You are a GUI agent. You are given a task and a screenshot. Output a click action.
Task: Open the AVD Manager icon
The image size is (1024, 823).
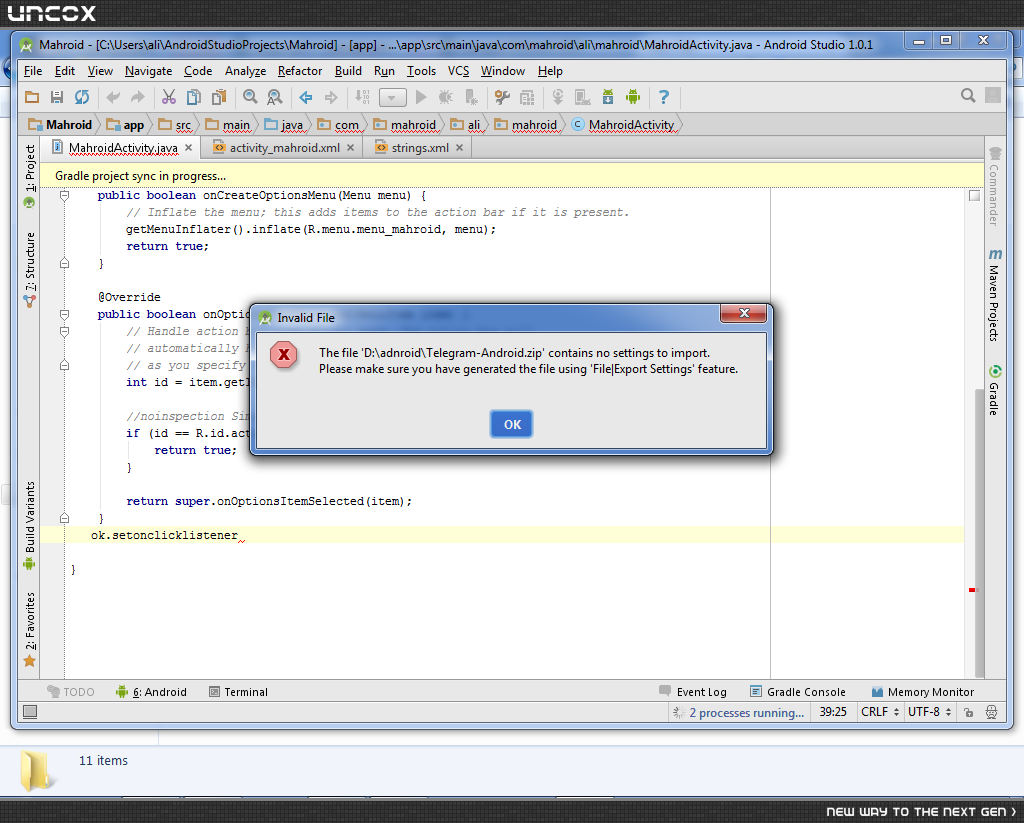tap(583, 97)
